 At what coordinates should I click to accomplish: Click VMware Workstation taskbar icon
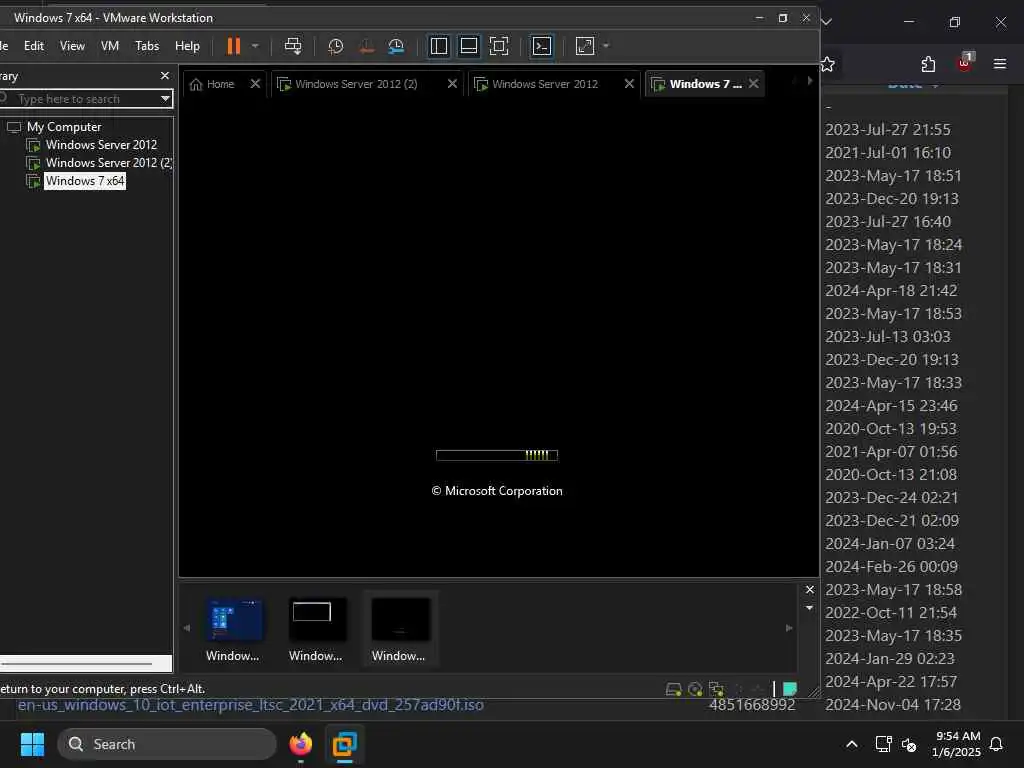click(x=345, y=744)
